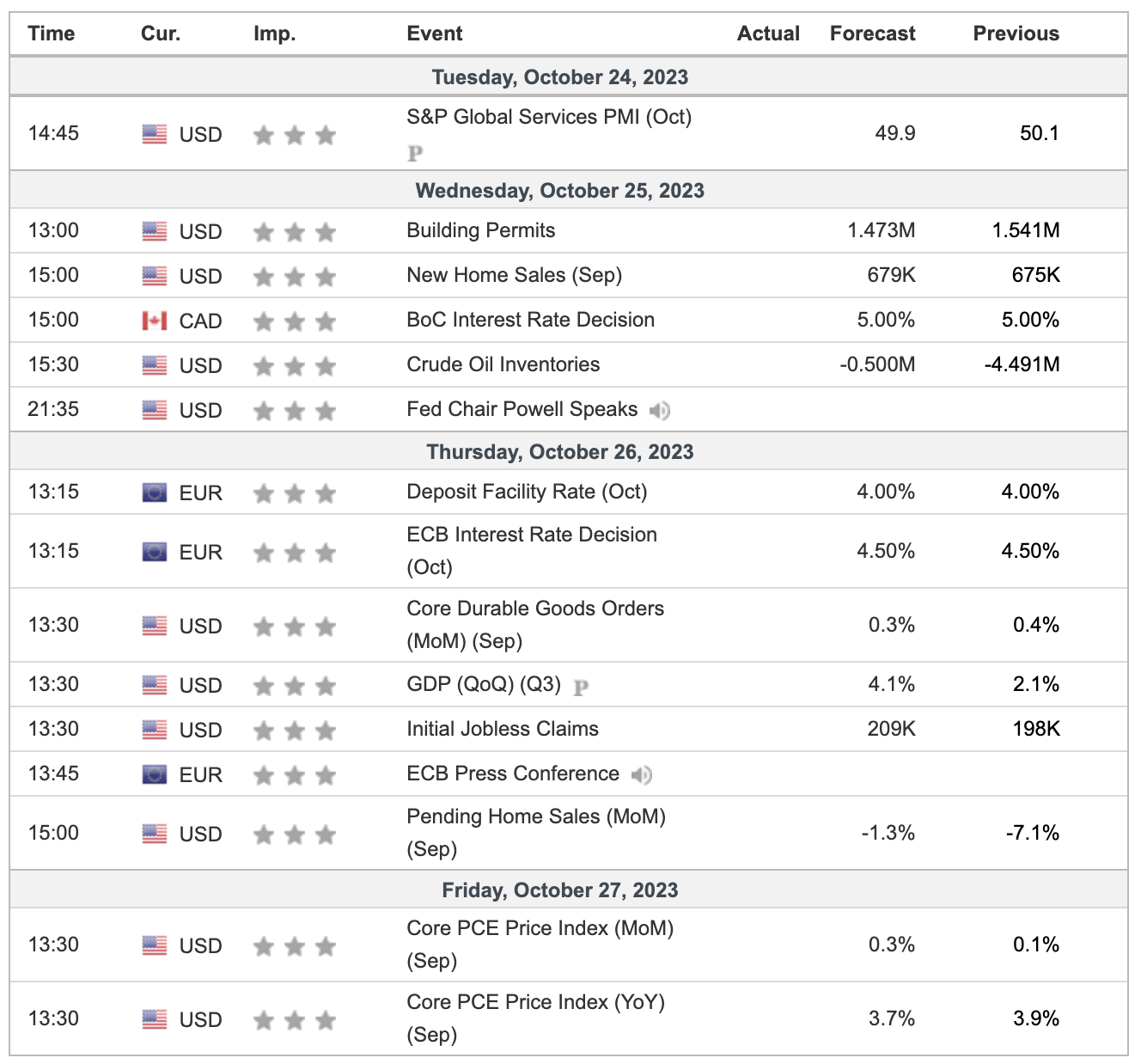The image size is (1141, 1064).
Task: Click the 3.9% previous Core PCE YoY value
Action: [1036, 1018]
